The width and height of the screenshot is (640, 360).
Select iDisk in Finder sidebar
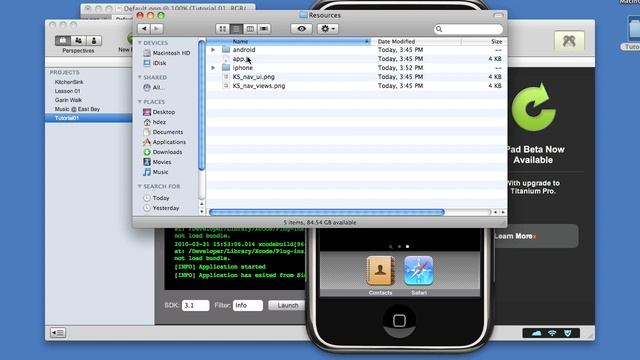click(x=155, y=63)
